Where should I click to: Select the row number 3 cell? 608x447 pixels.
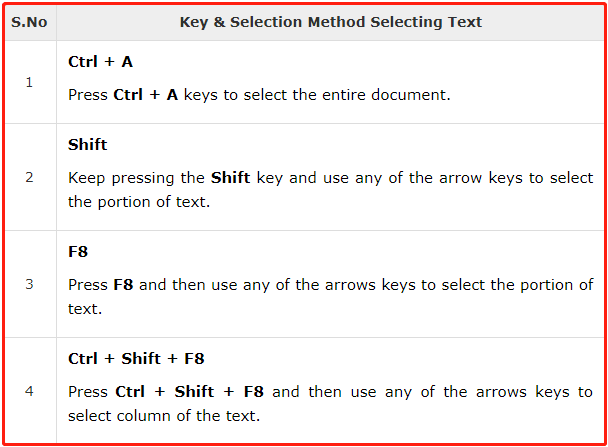click(x=29, y=285)
